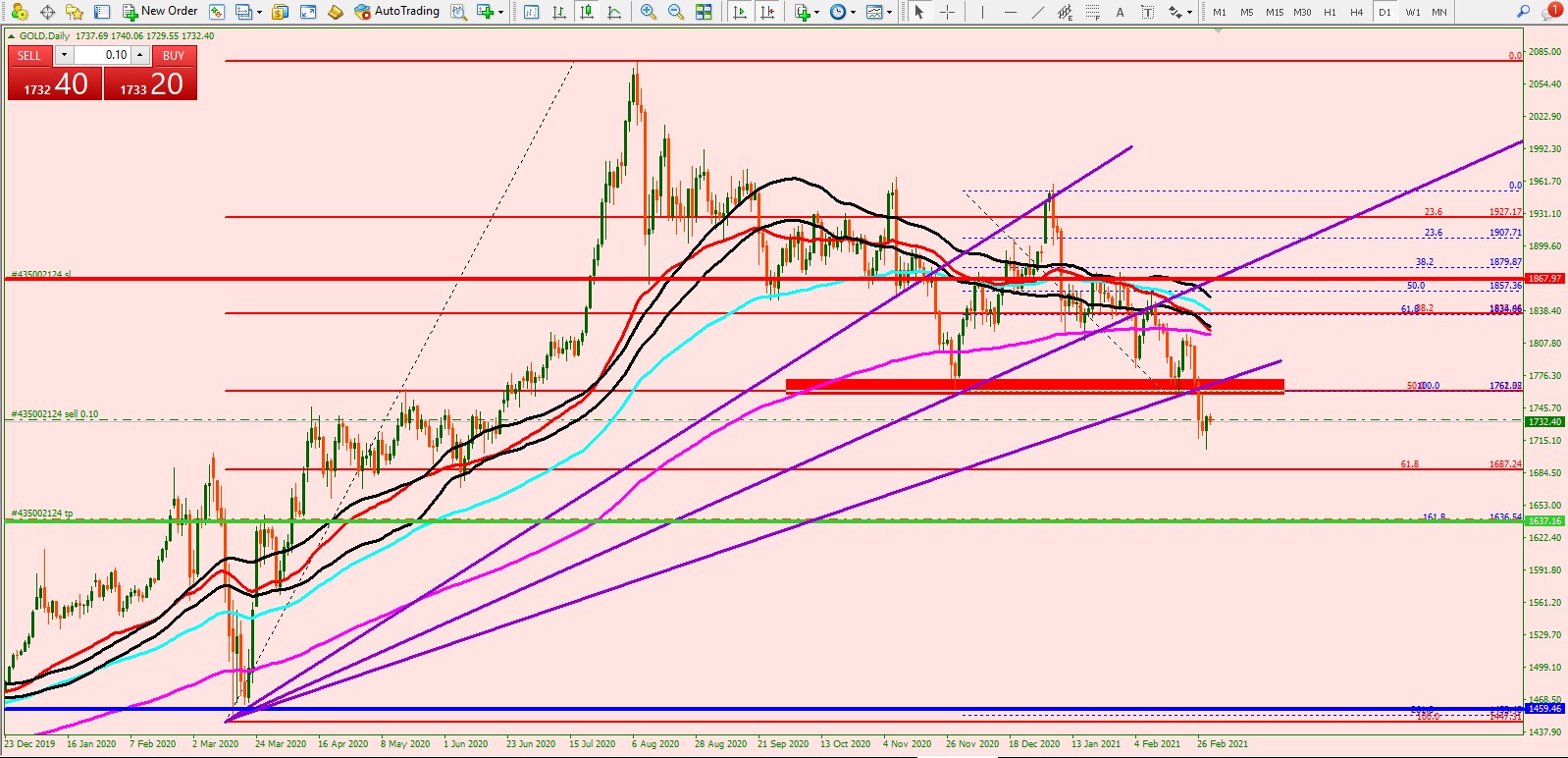Open the MetaEditor book icon
The image size is (1568, 758).
click(336, 12)
